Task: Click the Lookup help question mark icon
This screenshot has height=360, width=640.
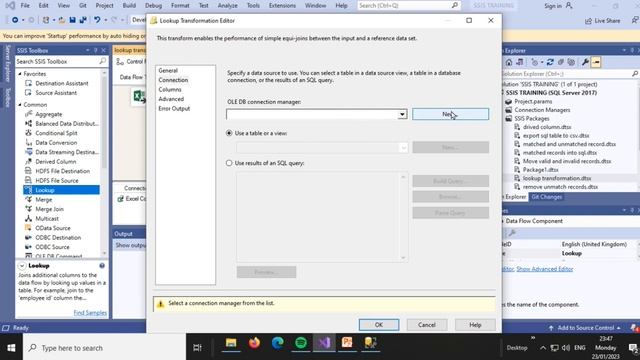Action: [102, 266]
